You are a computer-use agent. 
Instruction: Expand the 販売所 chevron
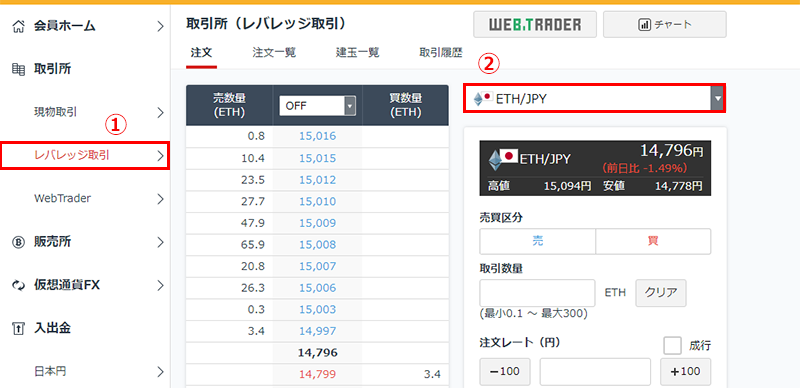tap(160, 242)
